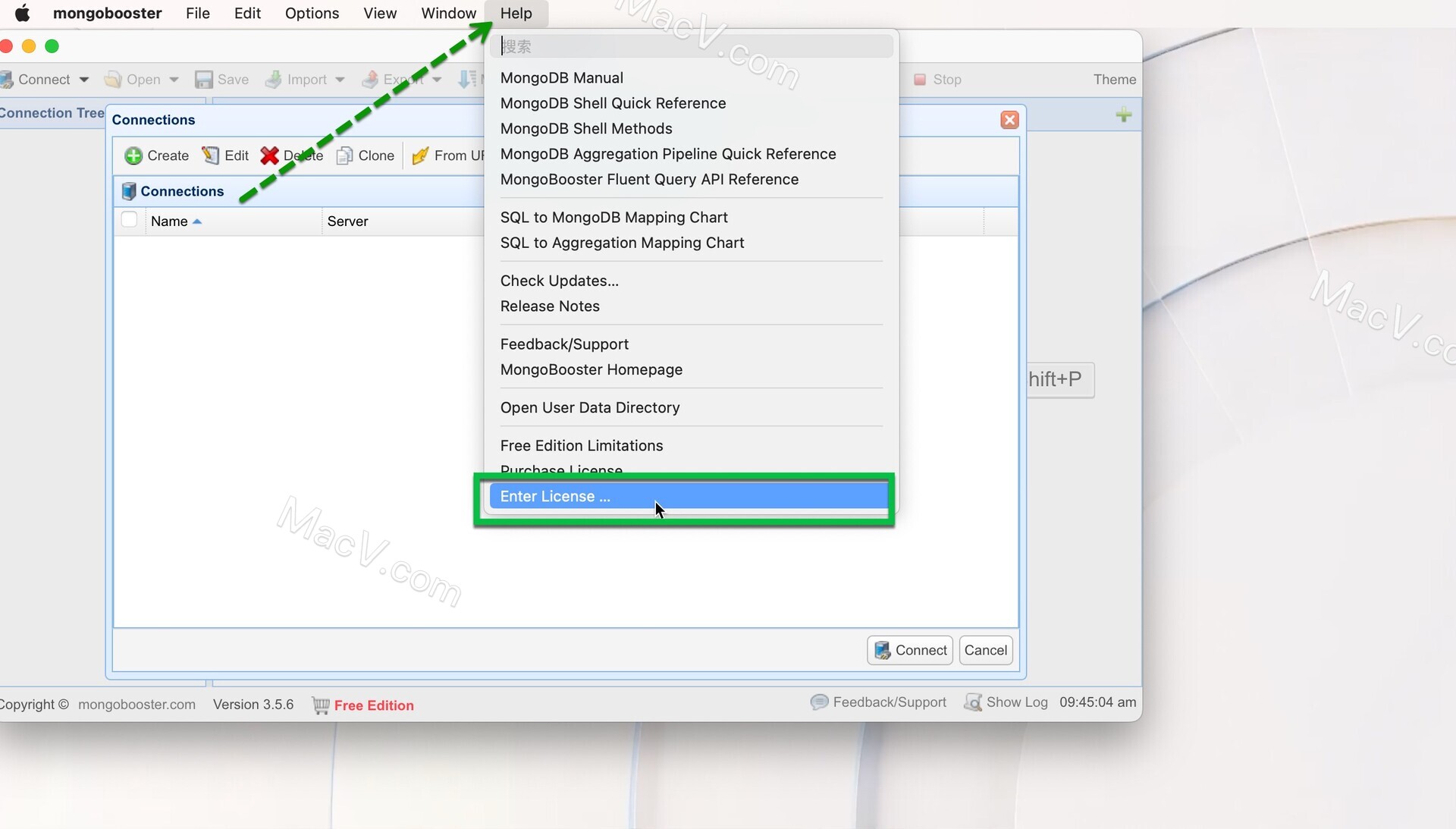This screenshot has width=1456, height=829.
Task: Click the Help menu bar item
Action: click(x=515, y=13)
